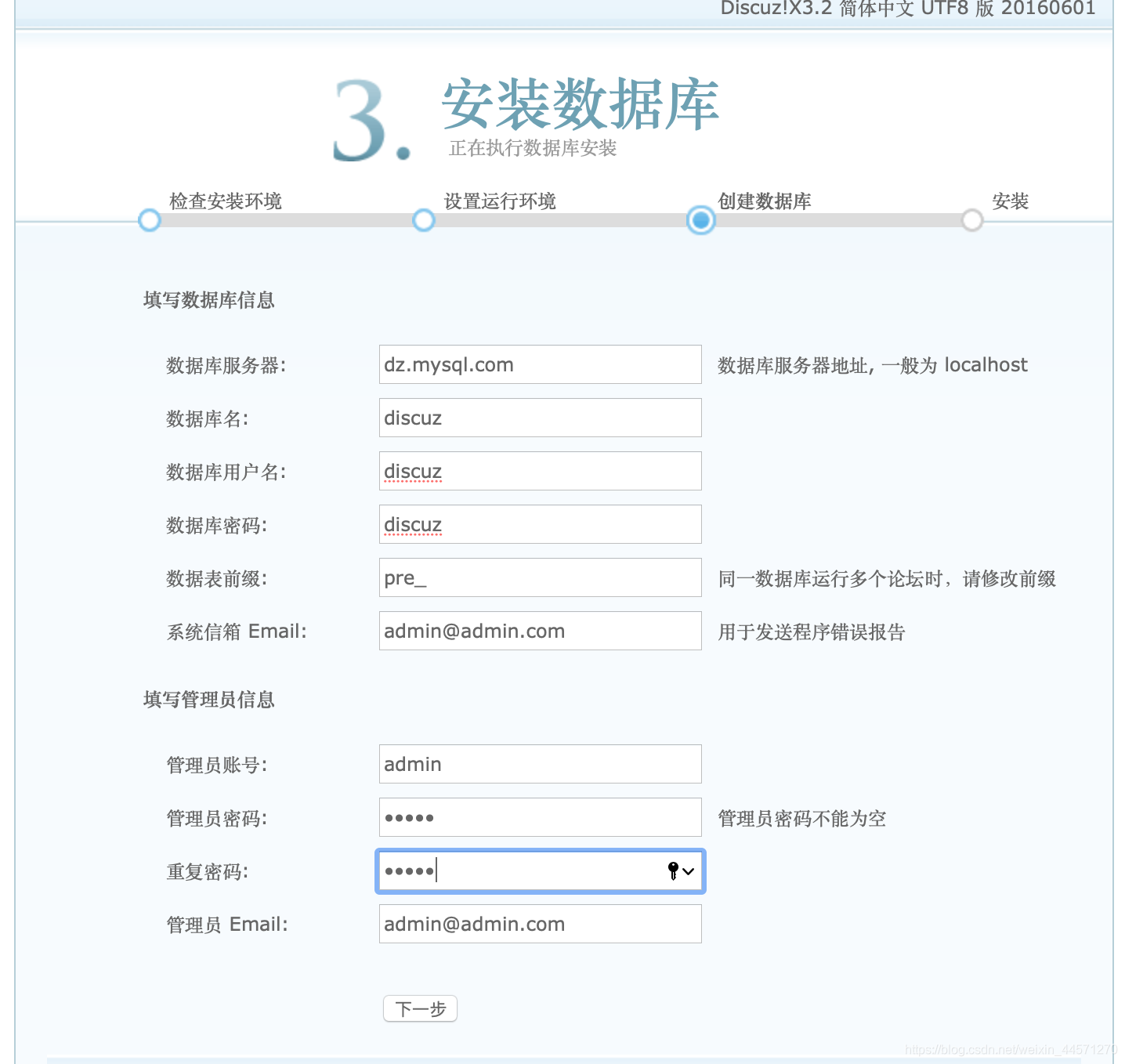Click the 下一步 button
This screenshot has height=1064, width=1125.
(420, 1008)
